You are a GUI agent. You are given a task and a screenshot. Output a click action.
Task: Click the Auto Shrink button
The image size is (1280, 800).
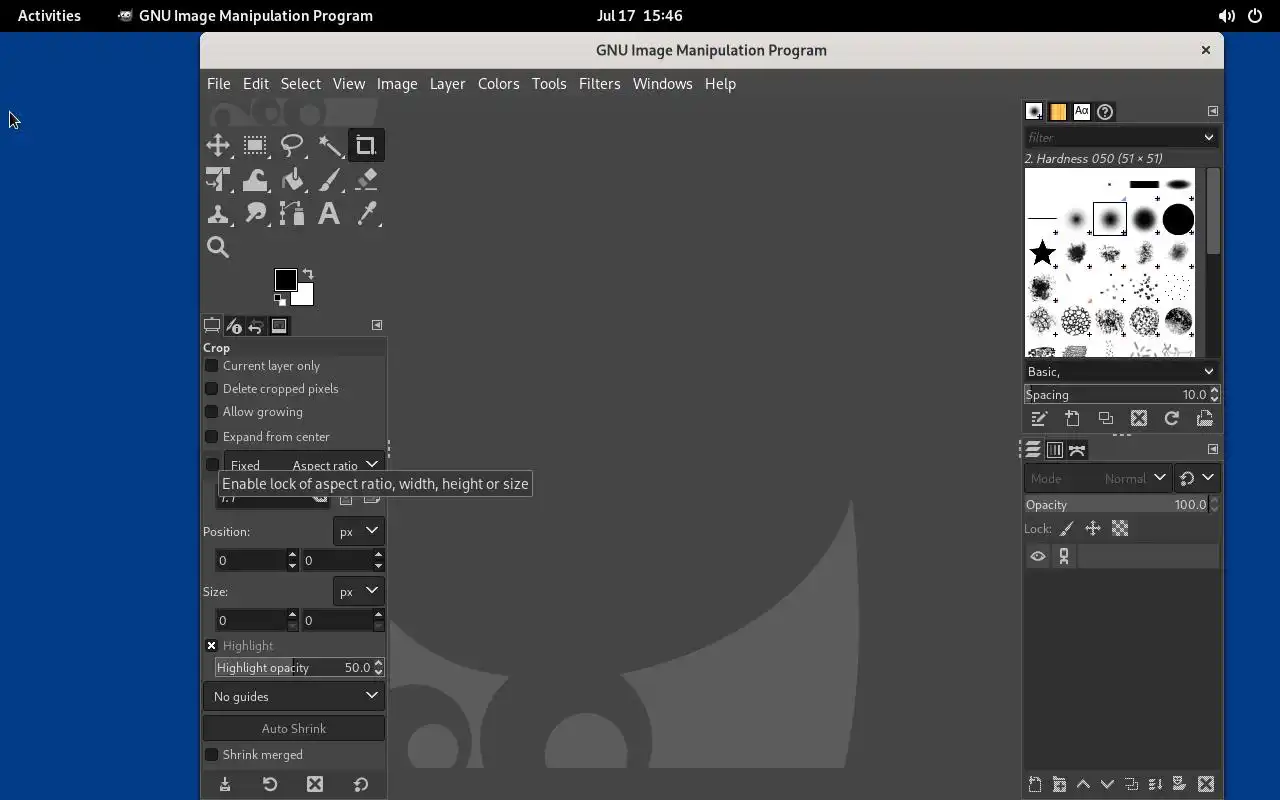[x=294, y=728]
